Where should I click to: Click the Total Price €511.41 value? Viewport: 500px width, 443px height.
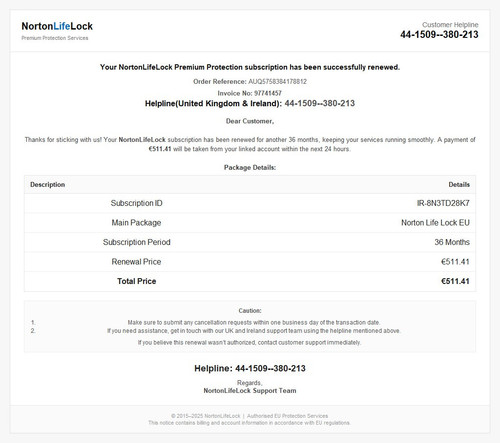click(455, 281)
